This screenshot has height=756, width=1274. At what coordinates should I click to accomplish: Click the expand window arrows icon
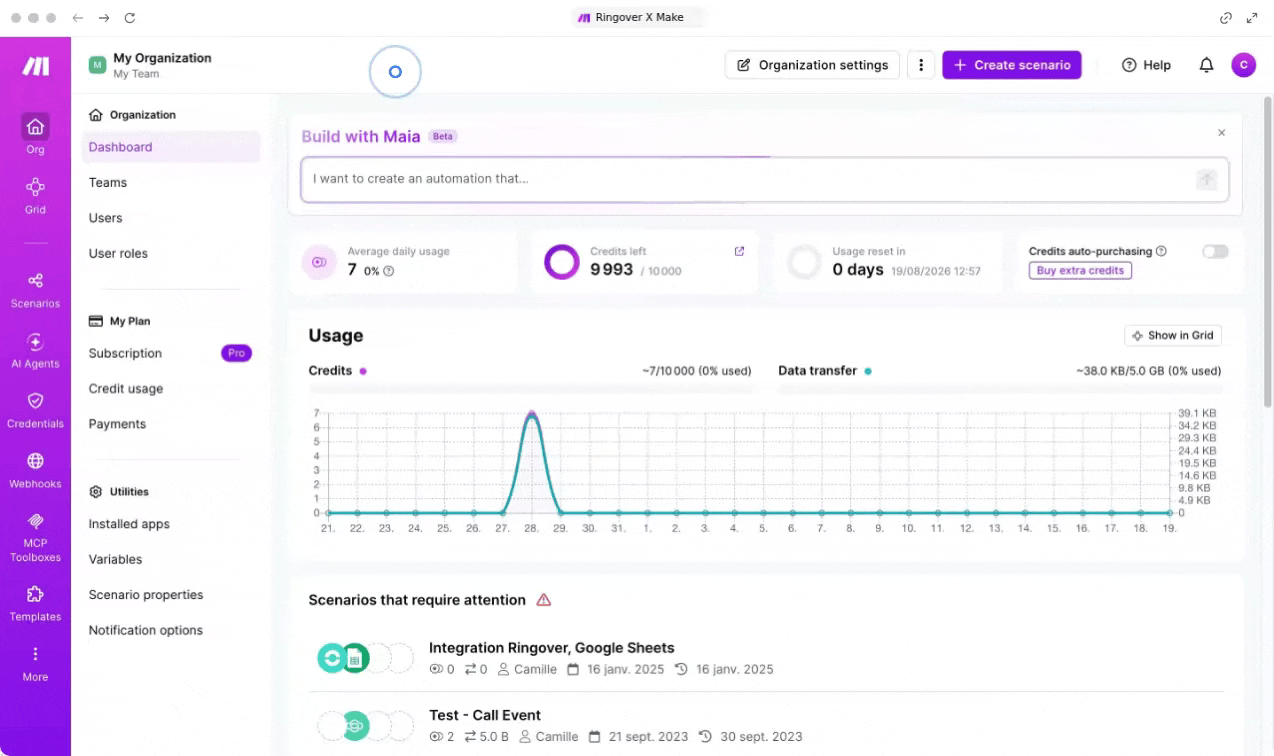tap(1252, 18)
